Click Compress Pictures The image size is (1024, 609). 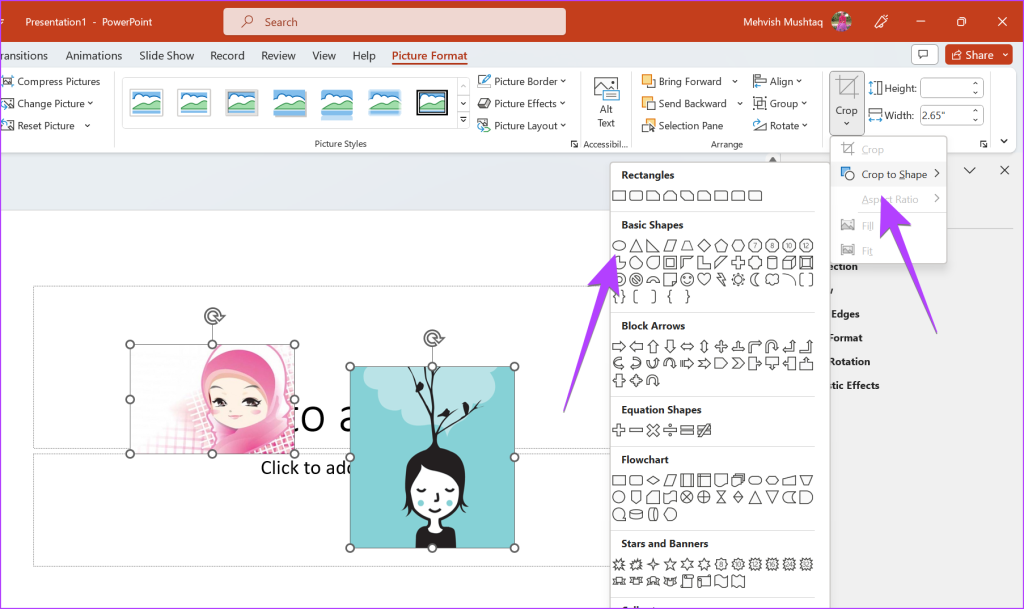[x=52, y=81]
